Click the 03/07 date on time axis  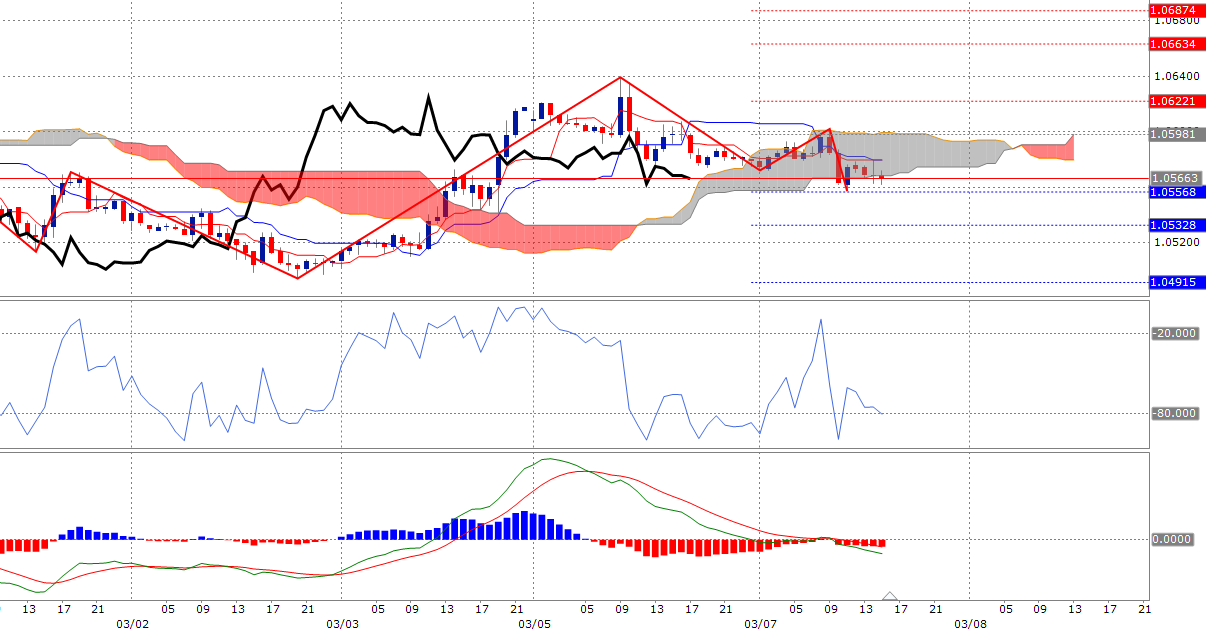pyautogui.click(x=760, y=623)
